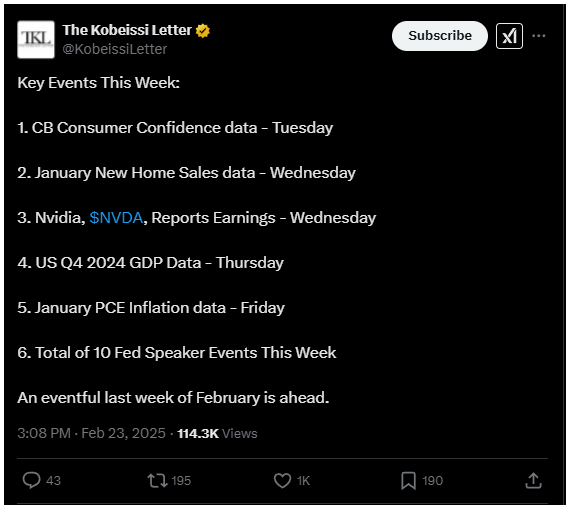Bookmark the post with bookmark icon
The width and height of the screenshot is (570, 509).
pyautogui.click(x=408, y=480)
